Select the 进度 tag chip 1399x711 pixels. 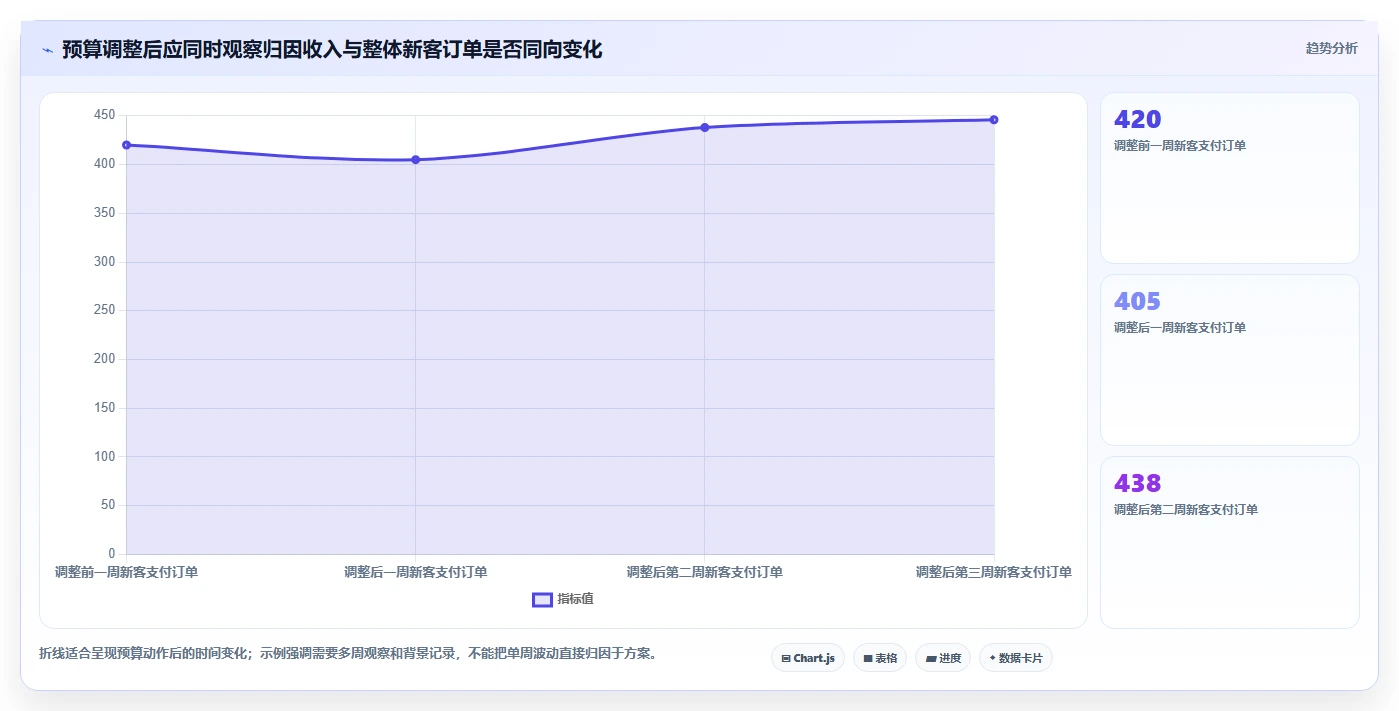(x=943, y=658)
